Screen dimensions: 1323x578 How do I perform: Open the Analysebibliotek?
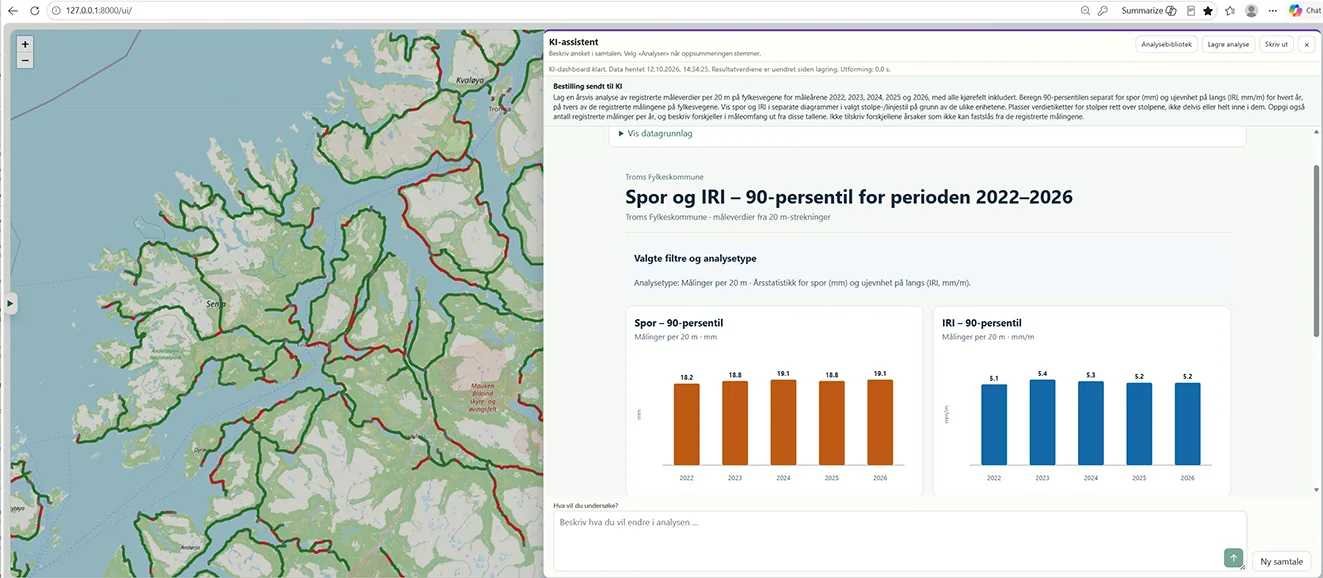point(1166,45)
